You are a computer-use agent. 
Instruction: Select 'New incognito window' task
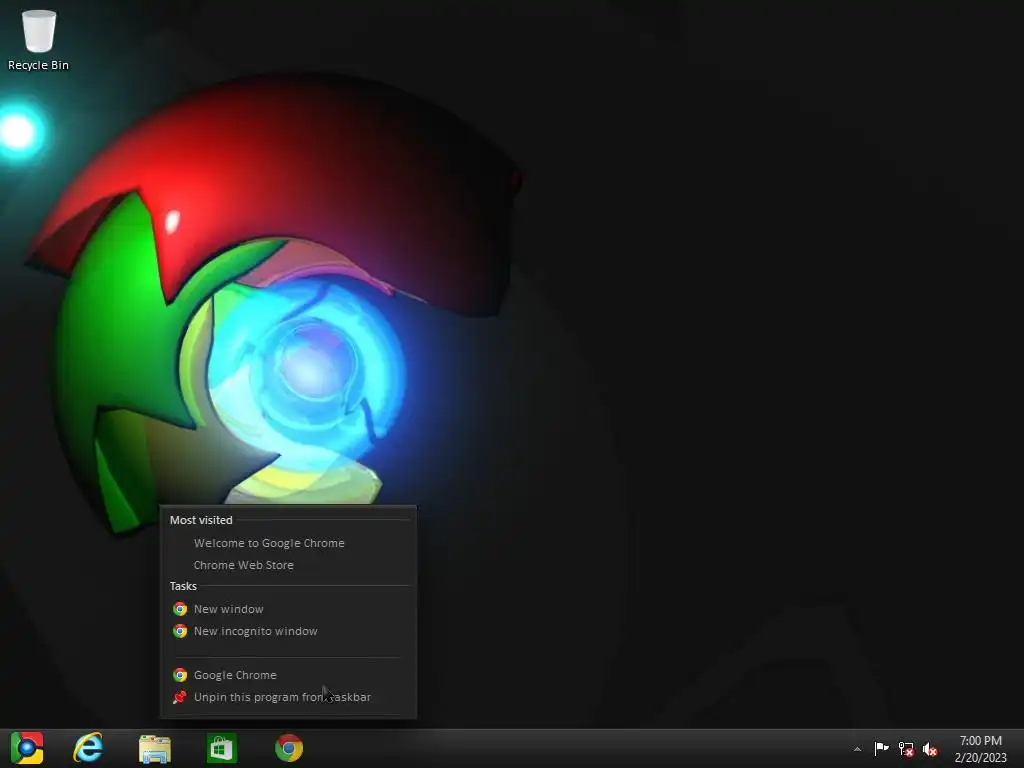[x=287, y=631]
